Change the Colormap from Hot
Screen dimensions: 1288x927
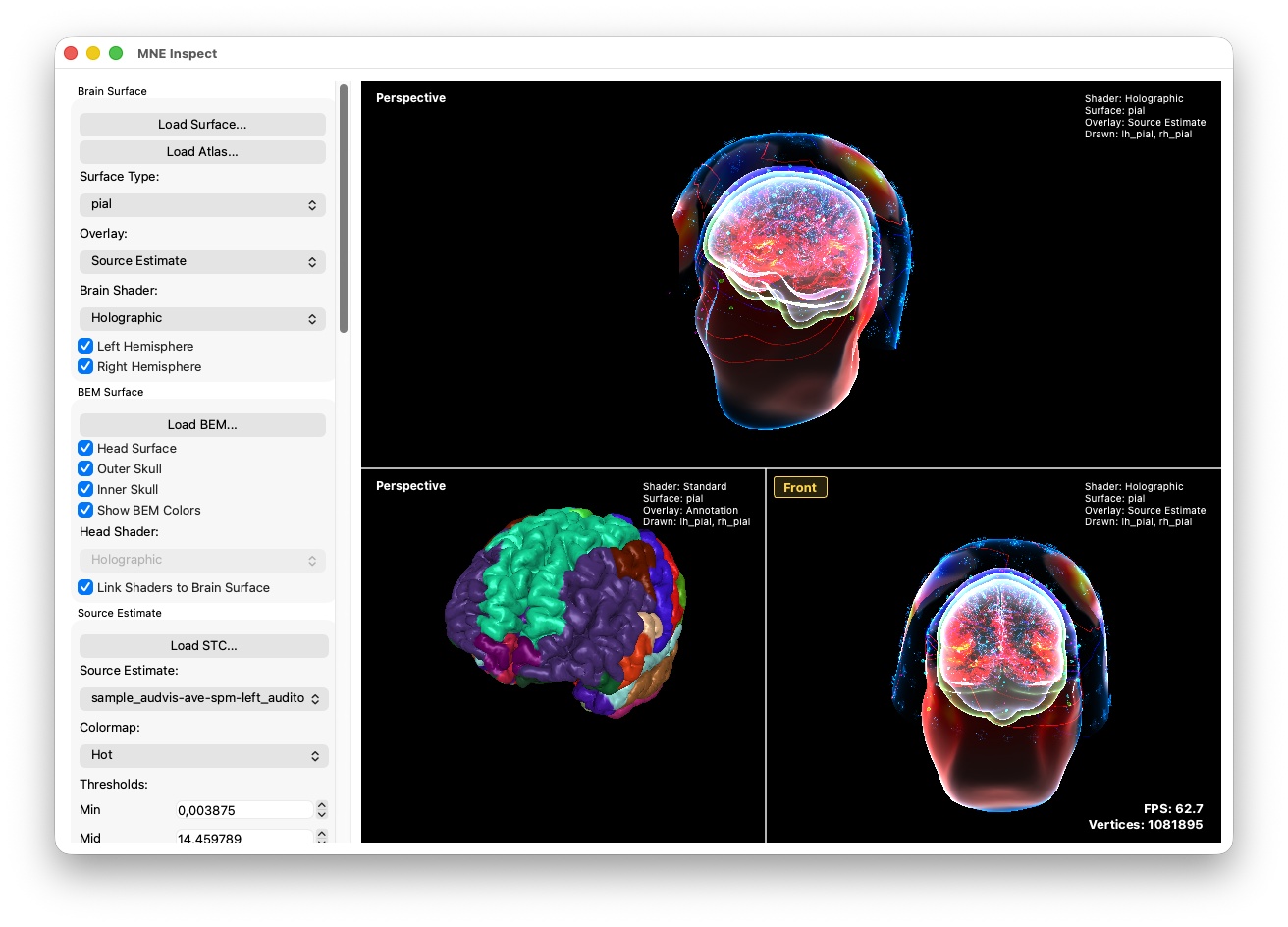[x=203, y=755]
